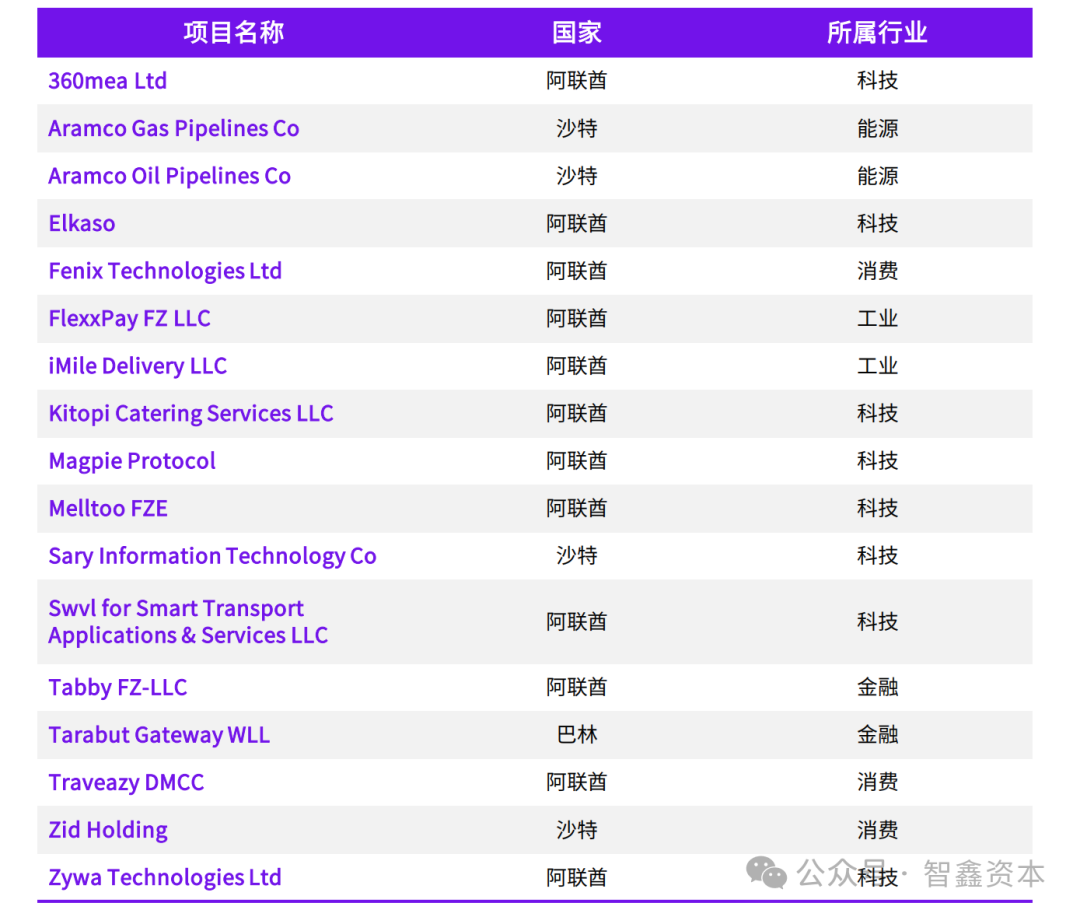Image resolution: width=1080 pixels, height=917 pixels.
Task: Click the Elkaso project name
Action: [81, 224]
